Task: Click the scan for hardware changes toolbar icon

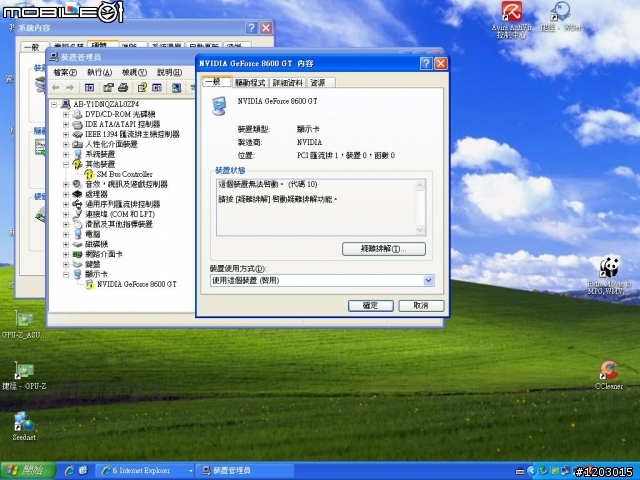Action: tap(176, 88)
